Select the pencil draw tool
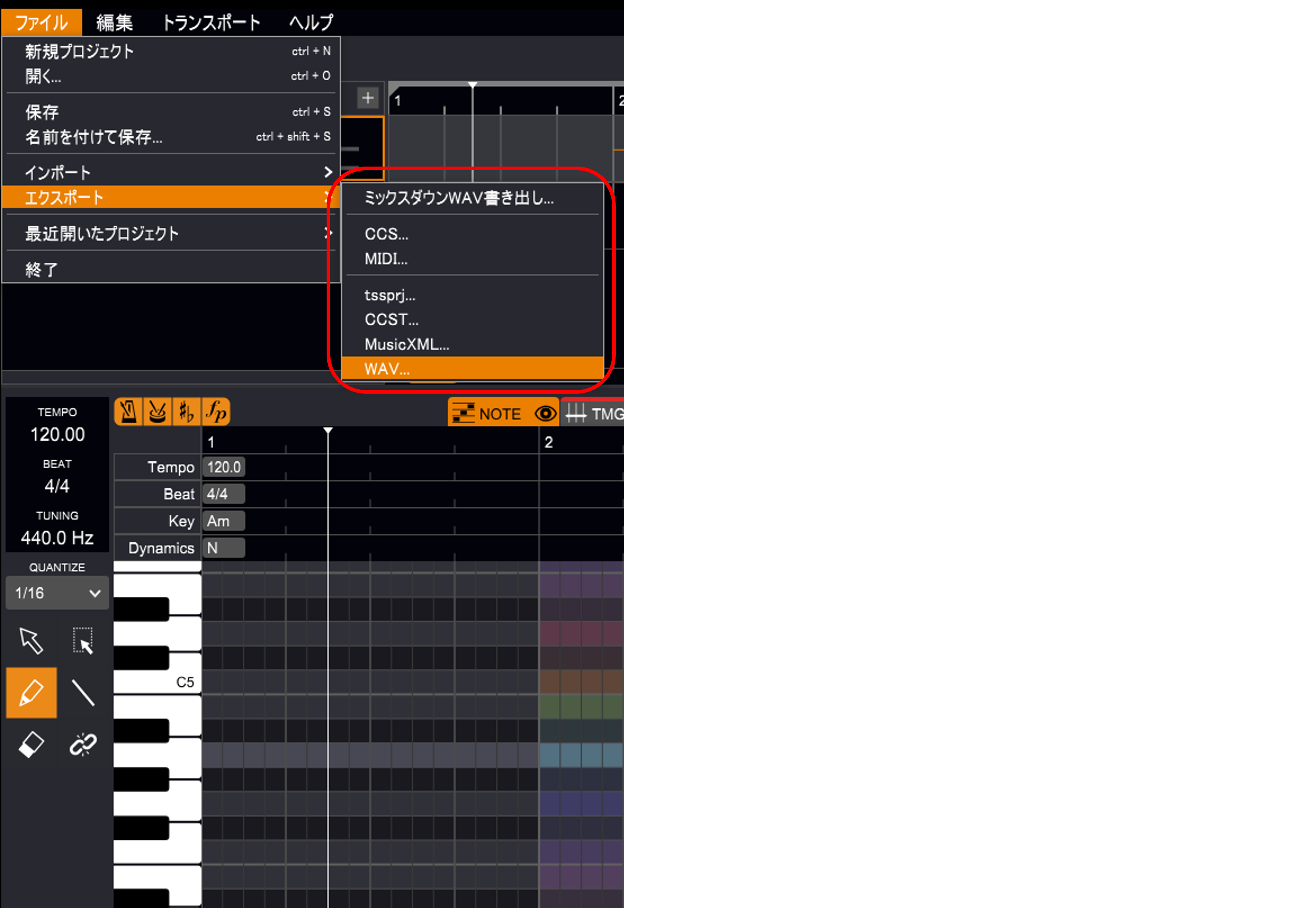 click(31, 692)
